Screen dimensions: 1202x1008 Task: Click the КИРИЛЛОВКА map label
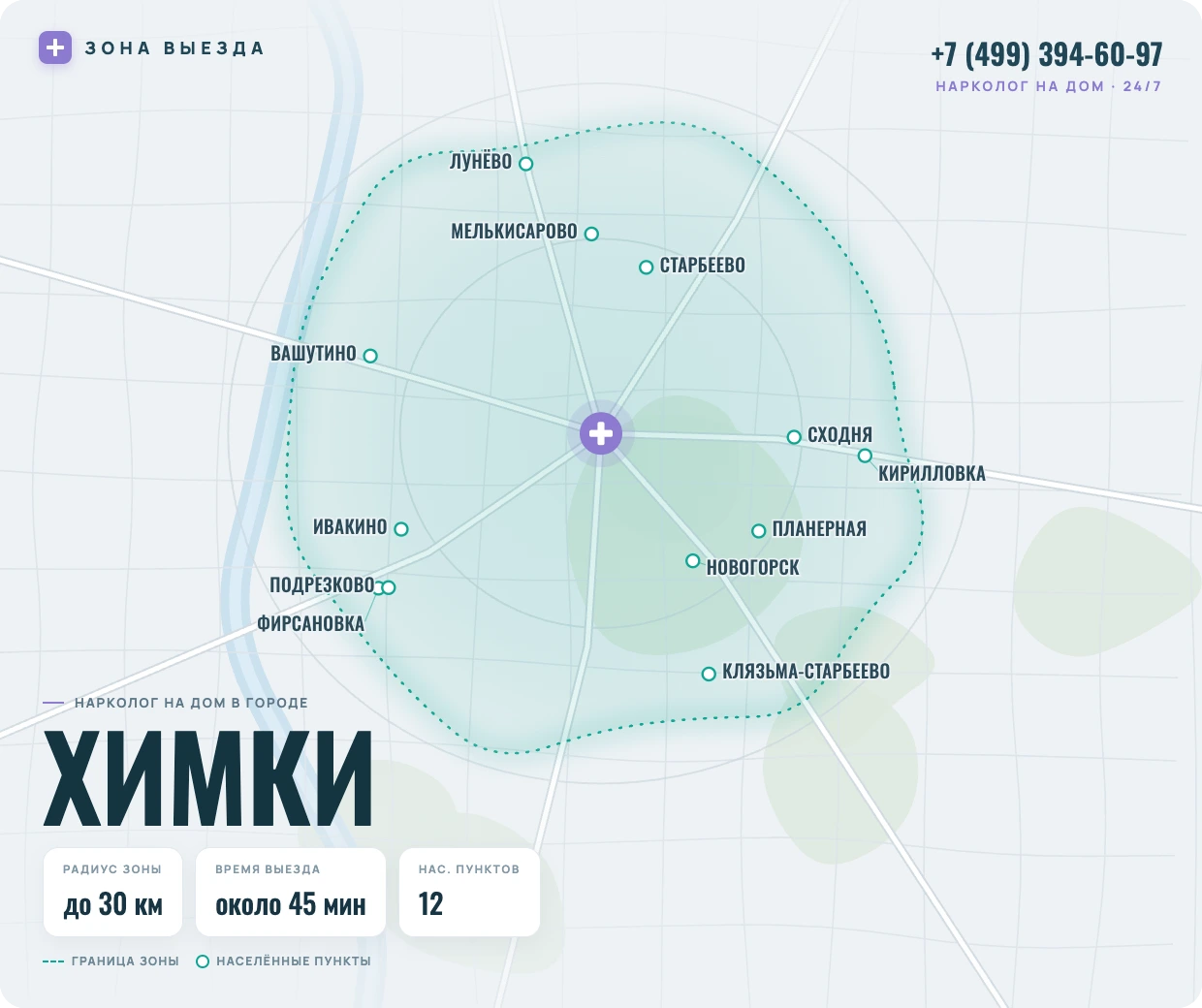(x=932, y=474)
